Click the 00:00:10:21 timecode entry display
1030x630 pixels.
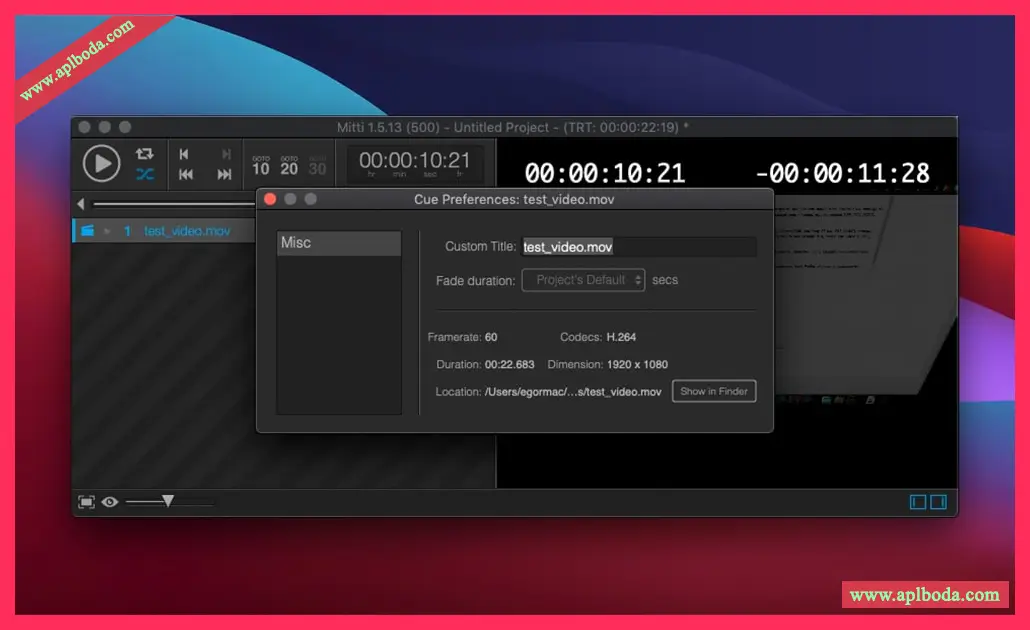pos(414,162)
